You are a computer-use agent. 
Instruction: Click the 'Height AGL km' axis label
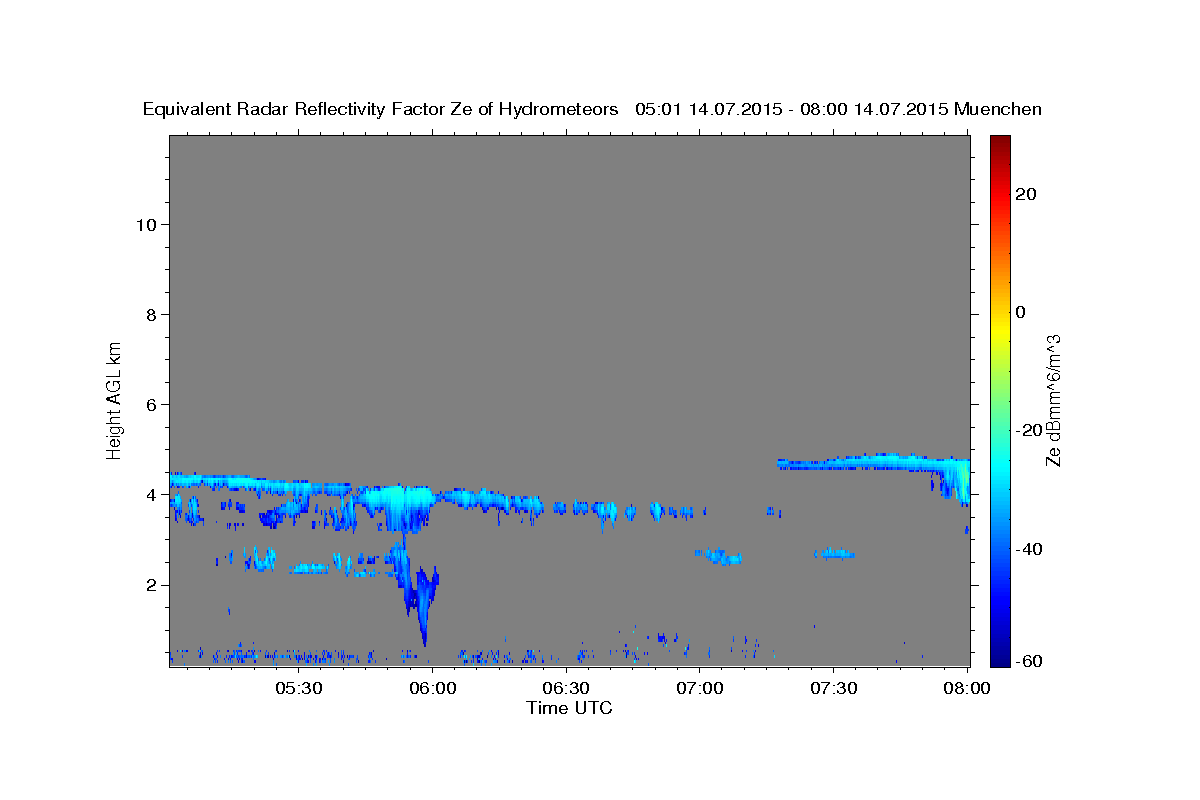pos(114,399)
